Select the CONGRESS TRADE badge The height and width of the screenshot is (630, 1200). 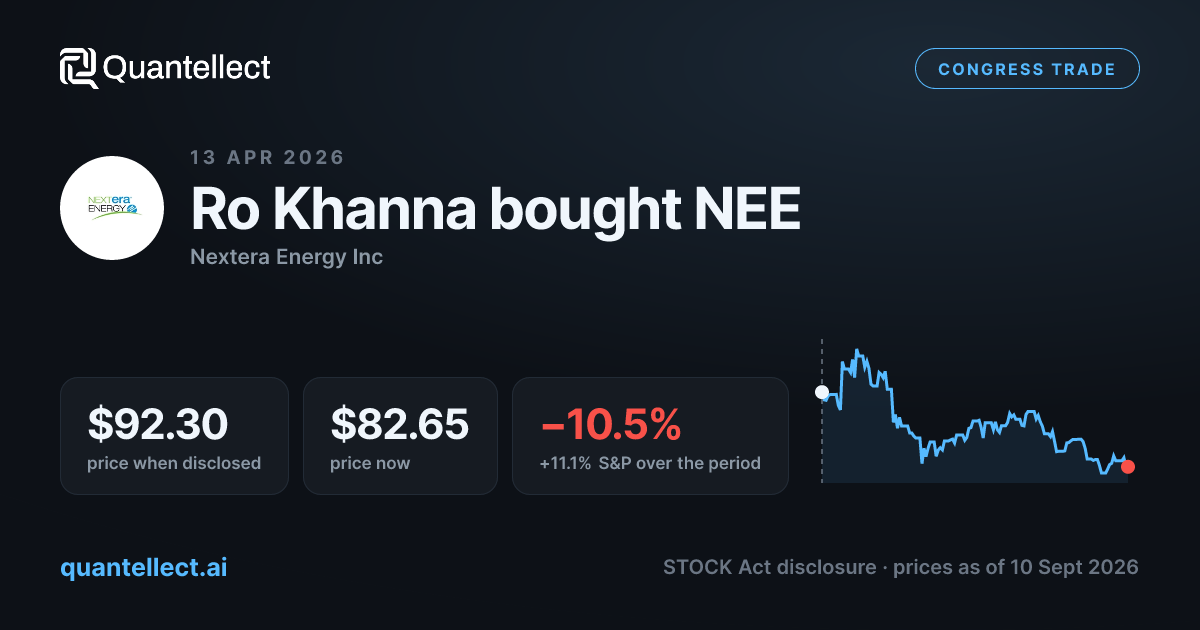click(1027, 69)
